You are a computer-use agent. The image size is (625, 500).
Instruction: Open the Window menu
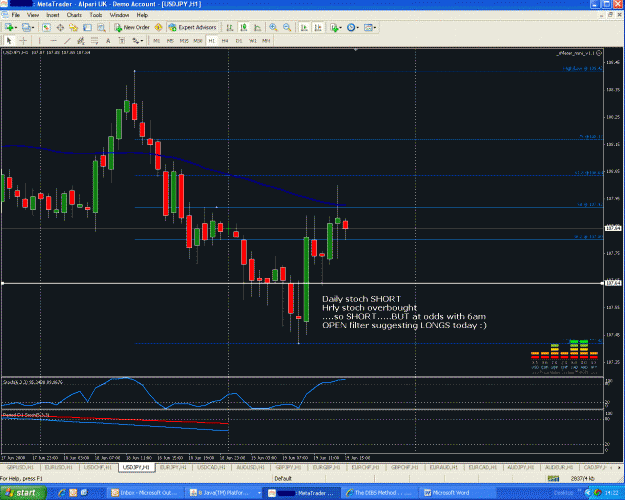(x=119, y=15)
